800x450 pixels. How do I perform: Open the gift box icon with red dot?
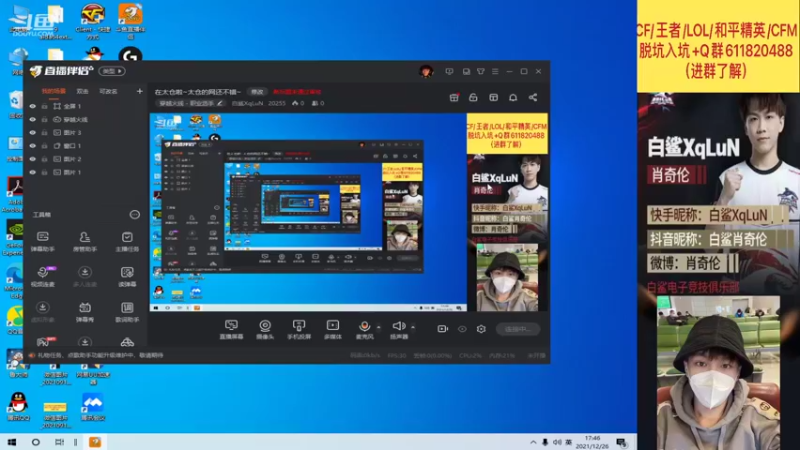coord(454,97)
